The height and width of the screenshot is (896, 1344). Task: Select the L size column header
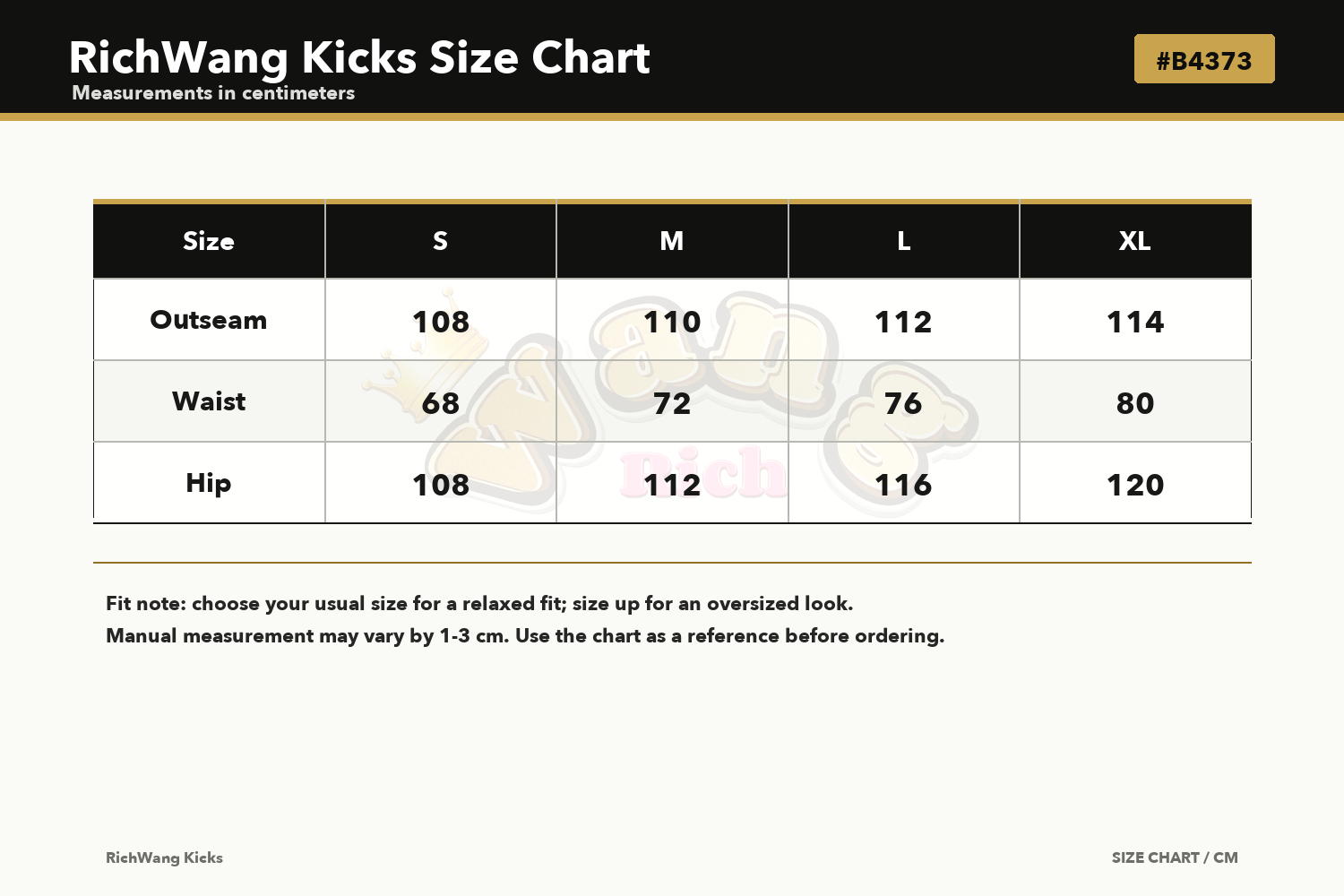[904, 240]
